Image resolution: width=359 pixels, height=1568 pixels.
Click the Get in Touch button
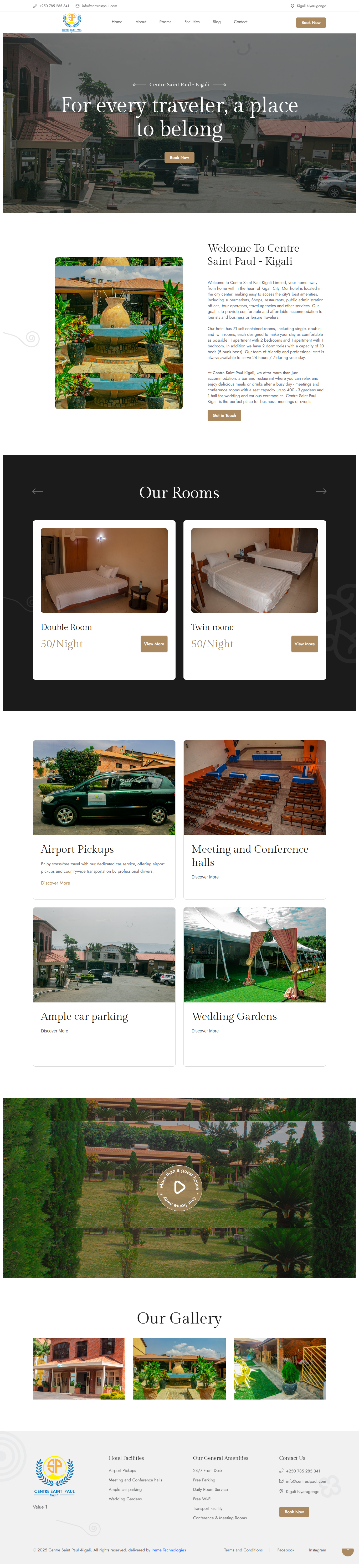[x=224, y=415]
